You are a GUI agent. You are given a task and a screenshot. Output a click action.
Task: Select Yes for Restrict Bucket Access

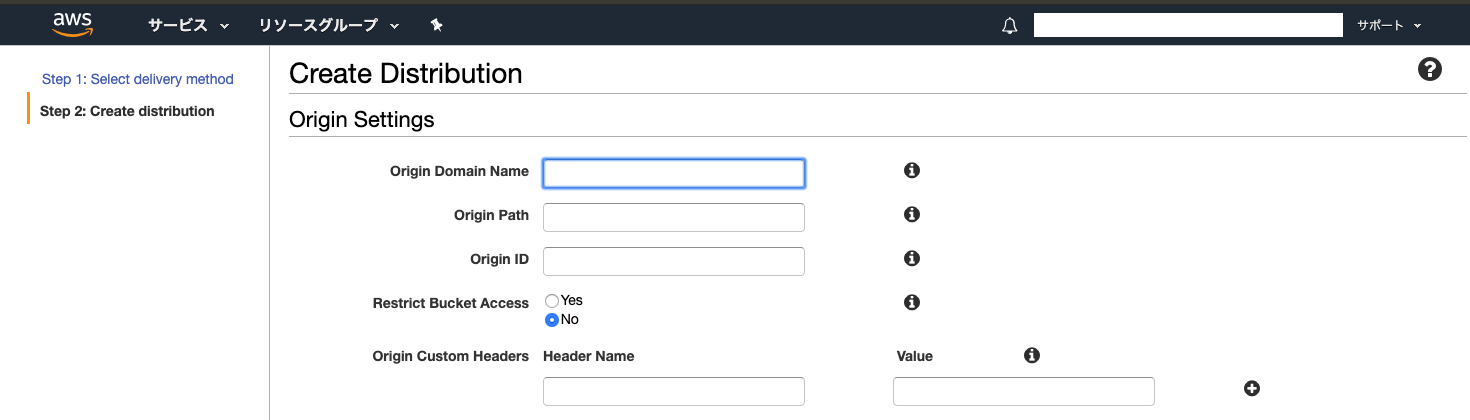(552, 300)
